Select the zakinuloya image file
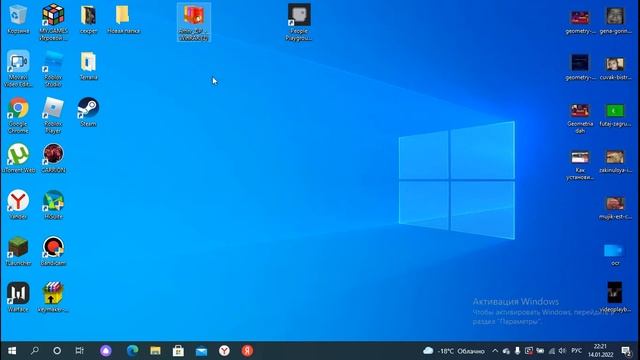Image resolution: width=640 pixels, height=360 pixels. tap(615, 161)
